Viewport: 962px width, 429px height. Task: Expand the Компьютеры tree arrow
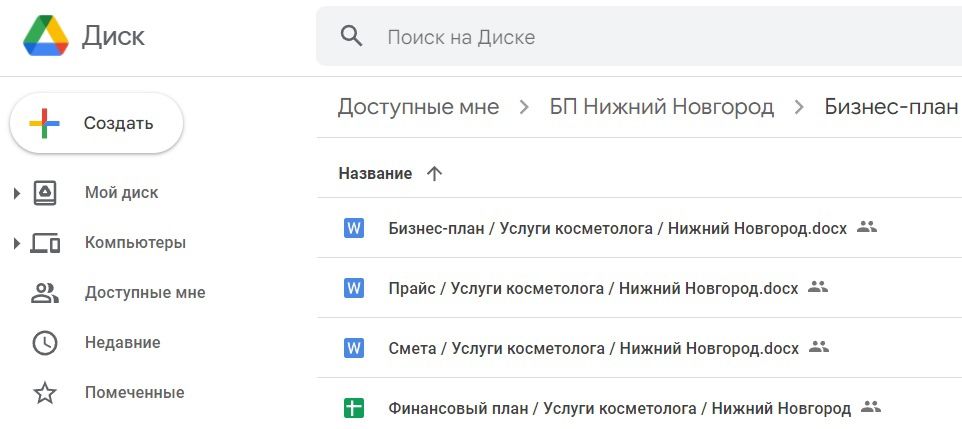pyautogui.click(x=17, y=244)
